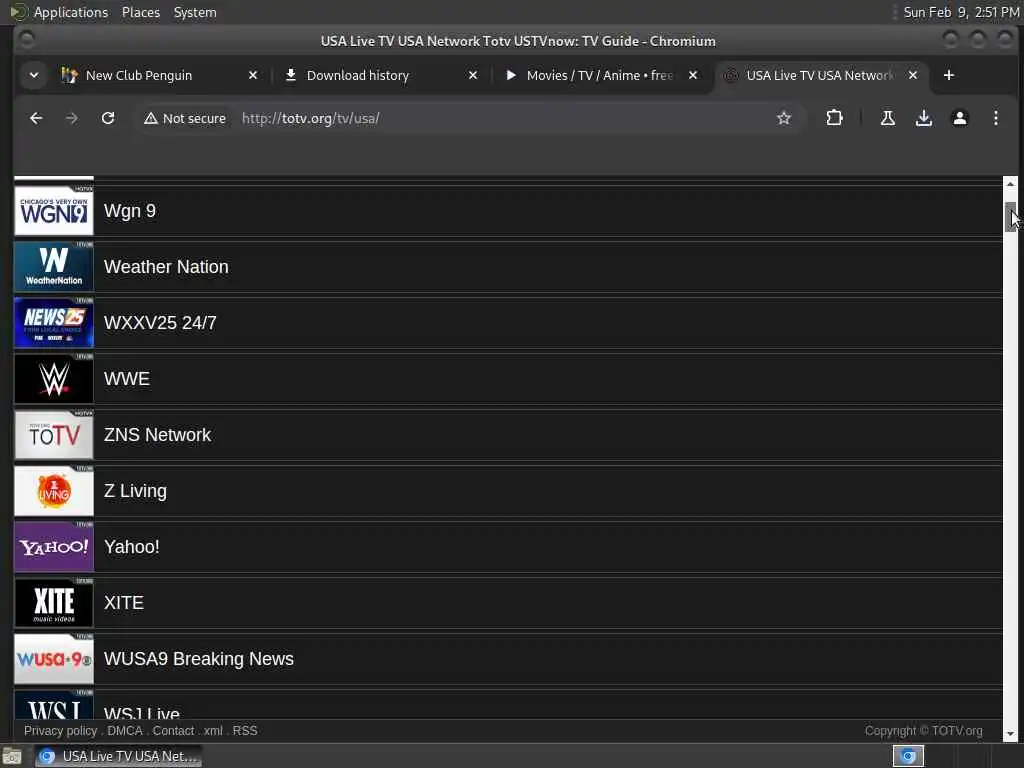1024x768 pixels.
Task: Open the ZNS Network channel link
Action: point(157,435)
